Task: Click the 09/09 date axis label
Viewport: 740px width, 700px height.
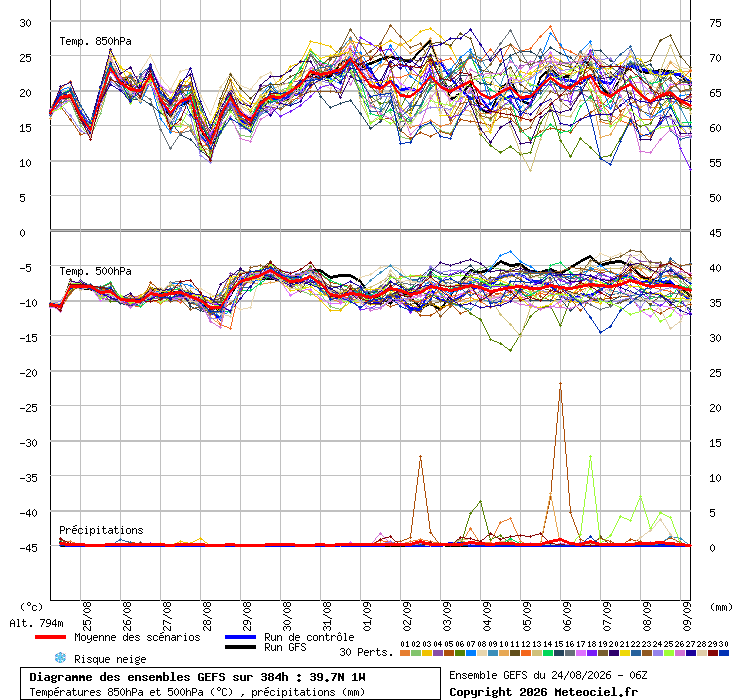Action: [x=687, y=616]
